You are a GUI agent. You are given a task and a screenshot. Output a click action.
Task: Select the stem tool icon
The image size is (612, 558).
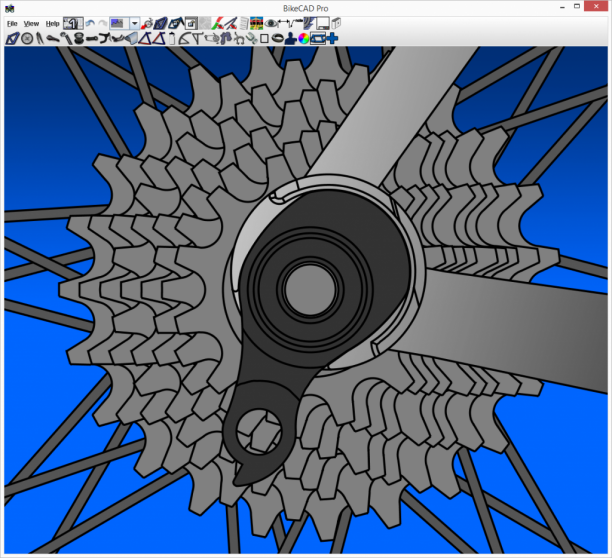click(92, 39)
